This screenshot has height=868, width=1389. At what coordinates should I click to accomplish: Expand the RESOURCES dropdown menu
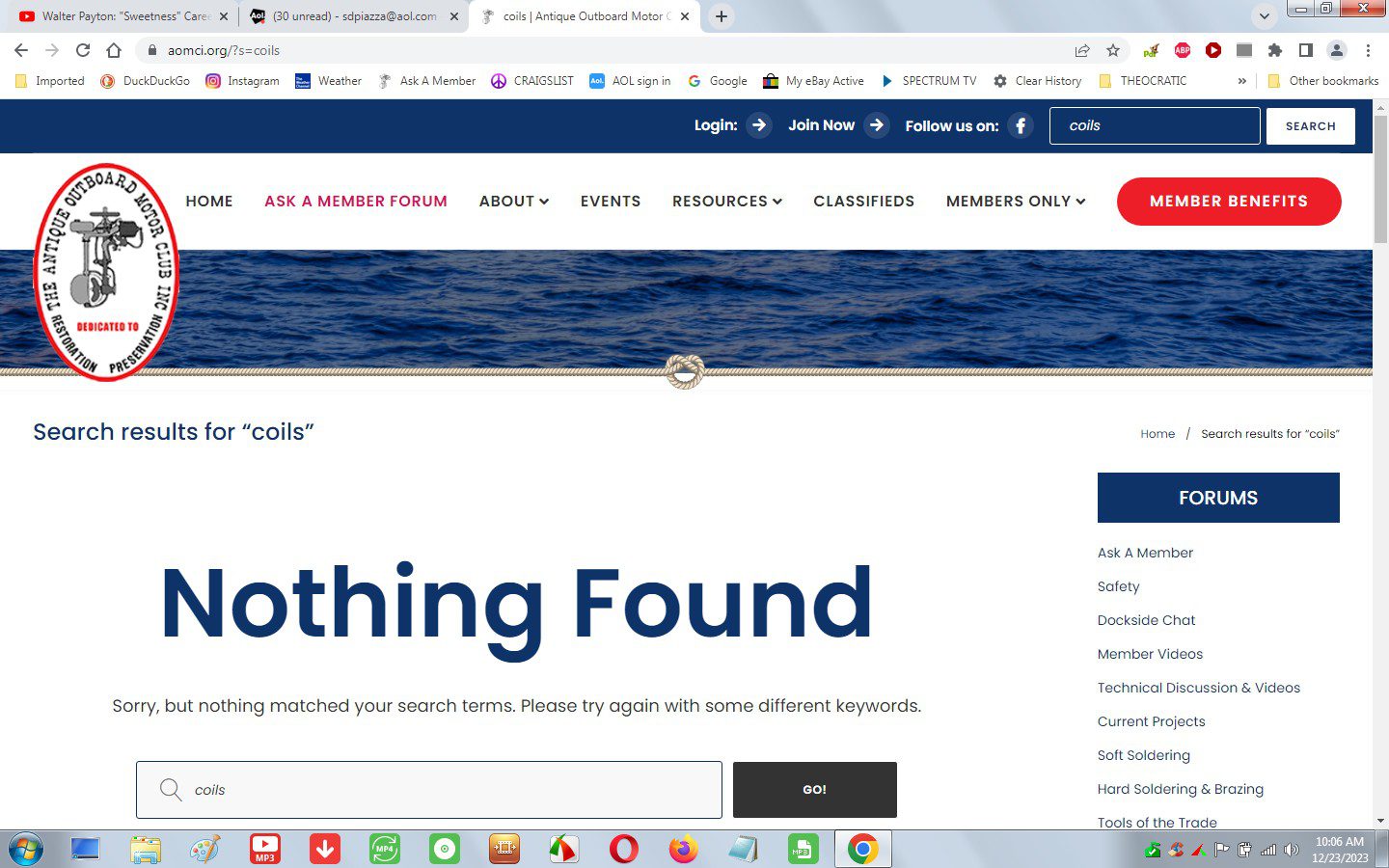[x=727, y=201]
